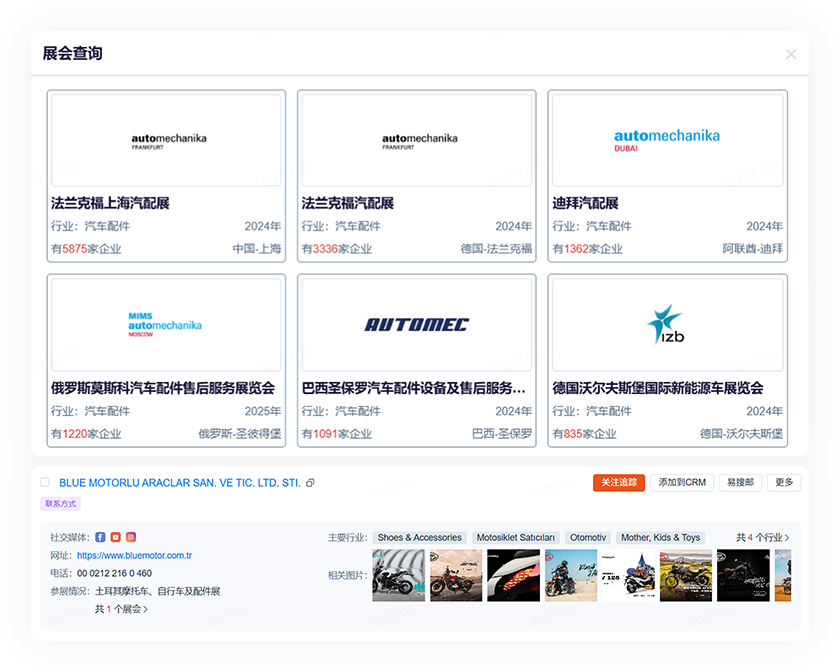Click the MIMS Automechanika Moscow logo
This screenshot has height=672, width=840.
pyautogui.click(x=165, y=324)
